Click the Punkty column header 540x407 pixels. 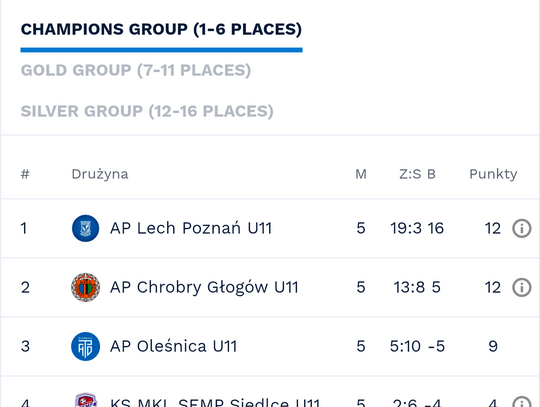coord(493,174)
